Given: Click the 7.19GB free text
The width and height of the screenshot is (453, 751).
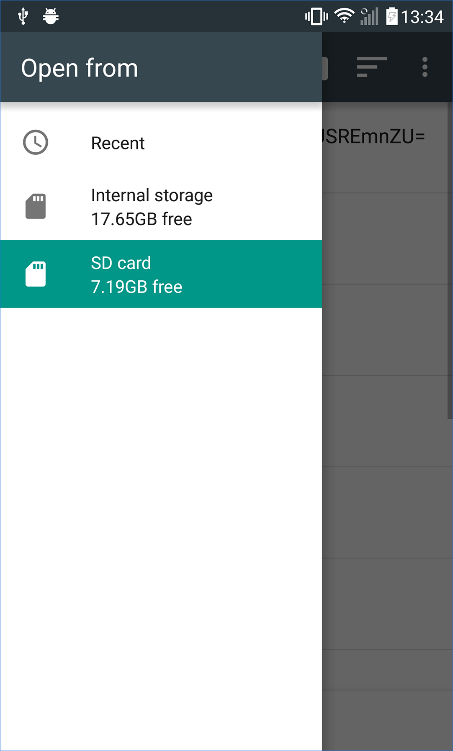Looking at the screenshot, I should pos(136,287).
